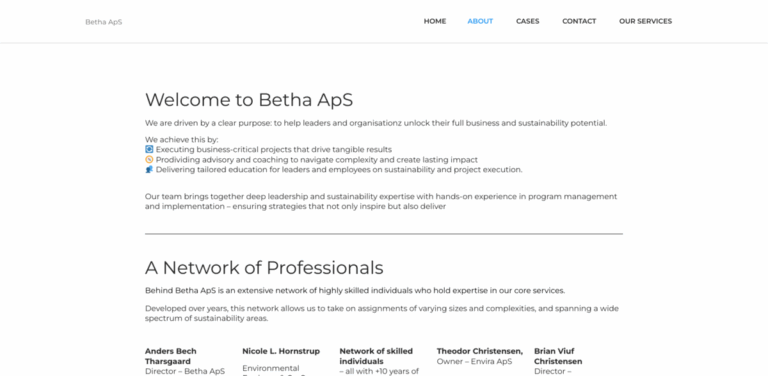
Task: Click the We achieve this by line
Action: click(x=182, y=140)
